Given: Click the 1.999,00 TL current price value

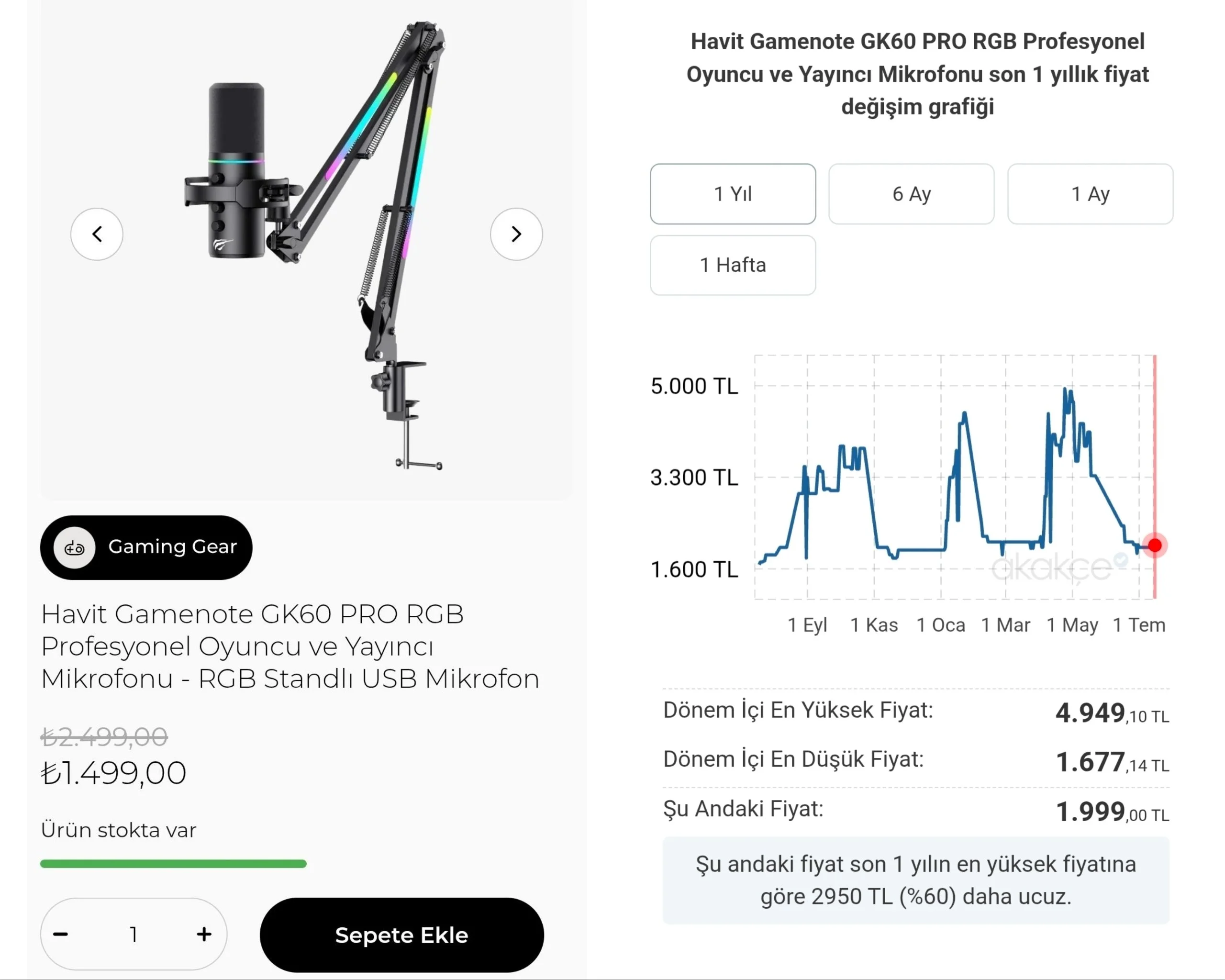Looking at the screenshot, I should coord(1112,811).
